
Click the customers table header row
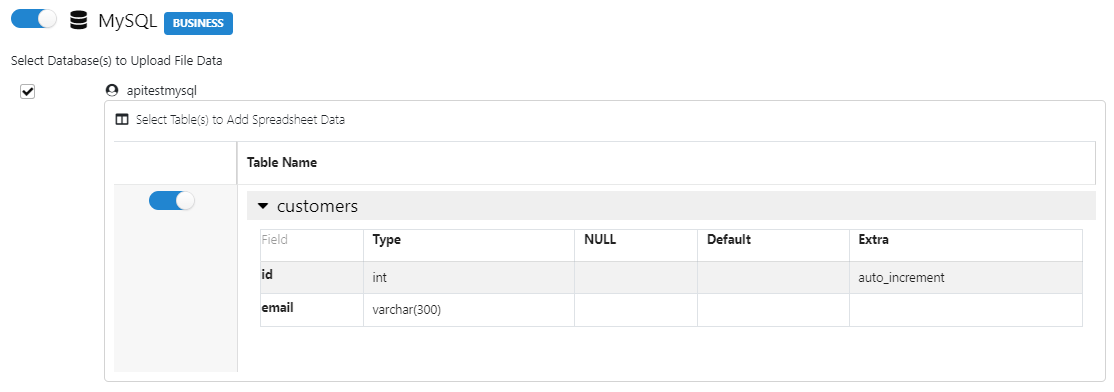(671, 206)
